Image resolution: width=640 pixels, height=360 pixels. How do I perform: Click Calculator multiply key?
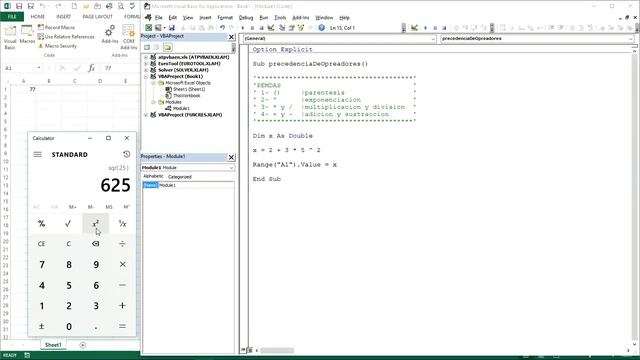(122, 264)
